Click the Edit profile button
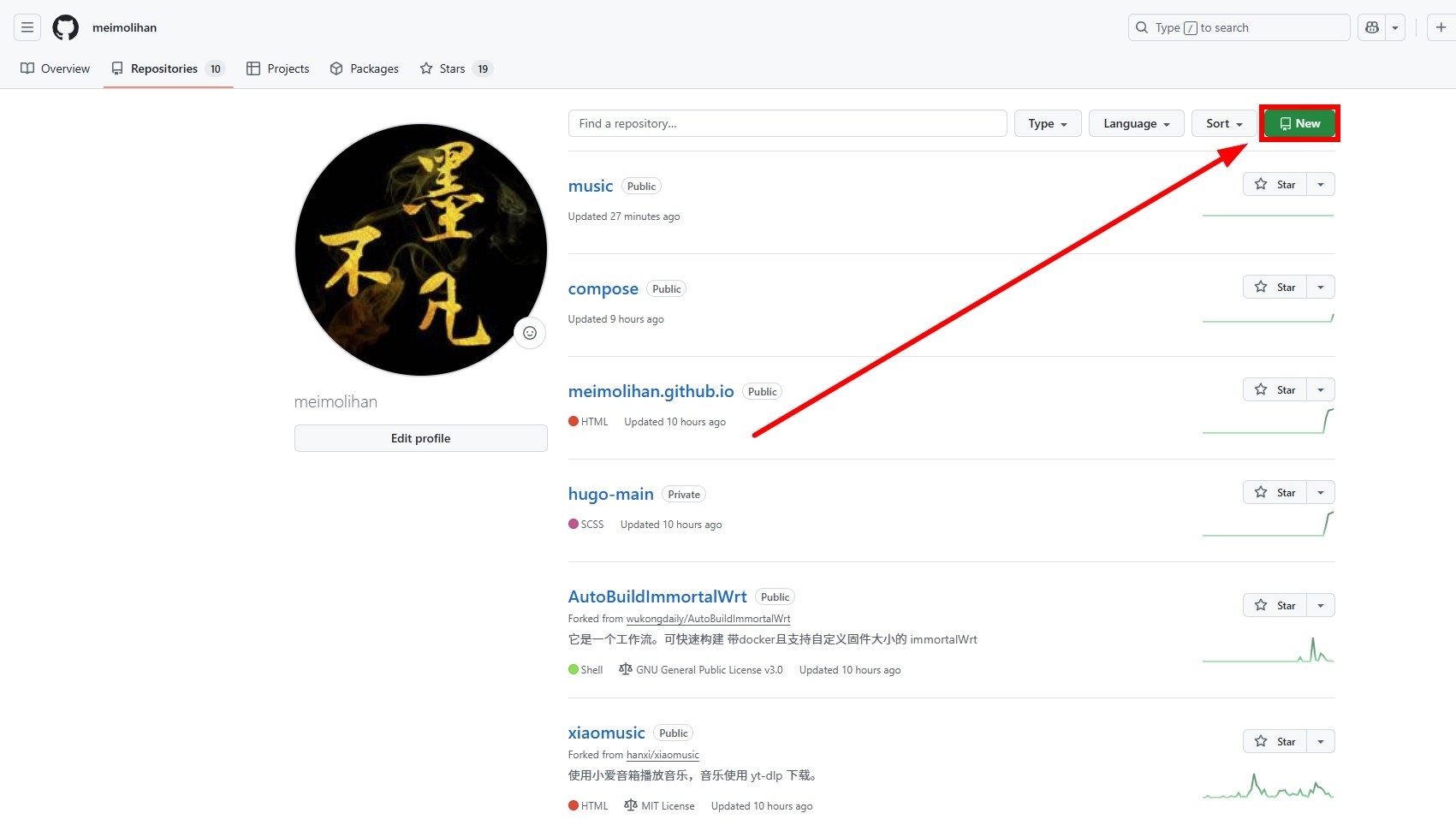This screenshot has width=1456, height=819. pyautogui.click(x=421, y=438)
